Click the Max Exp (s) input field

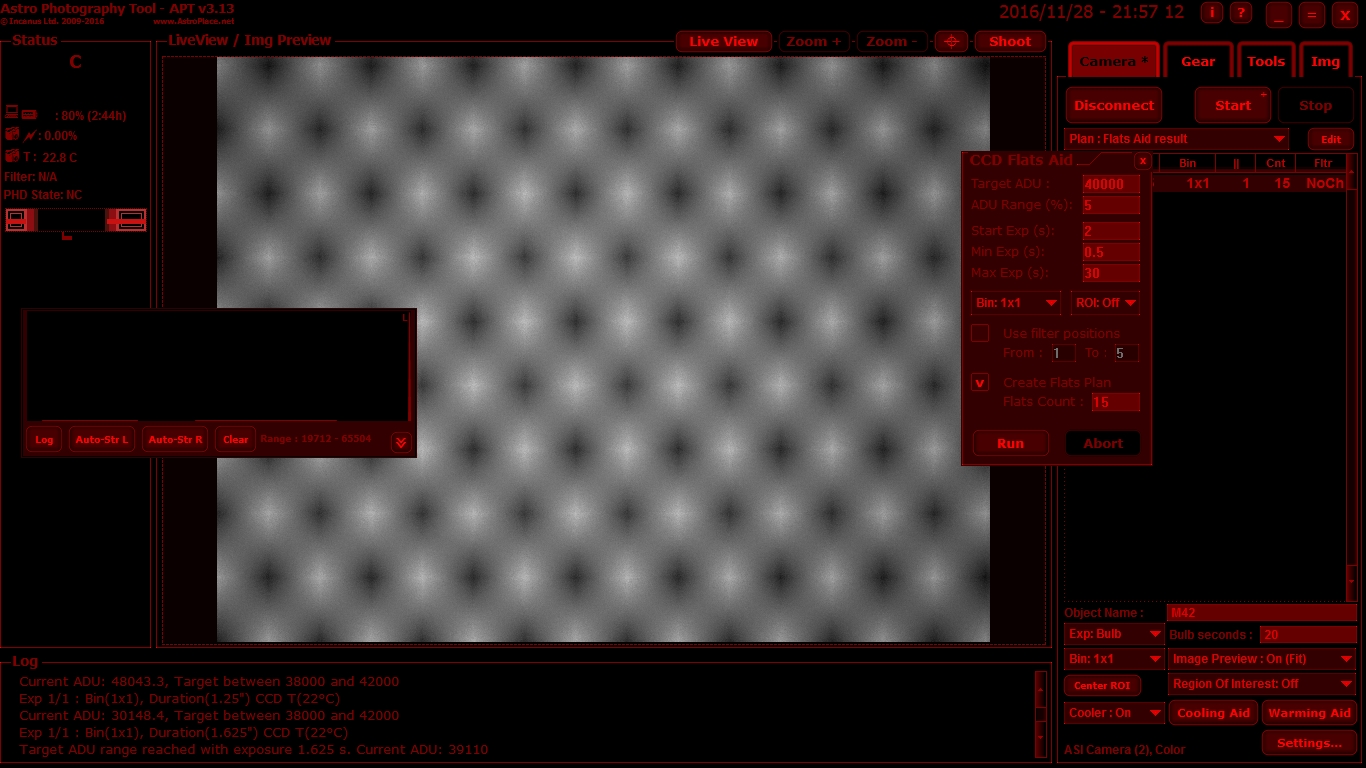[x=1111, y=273]
